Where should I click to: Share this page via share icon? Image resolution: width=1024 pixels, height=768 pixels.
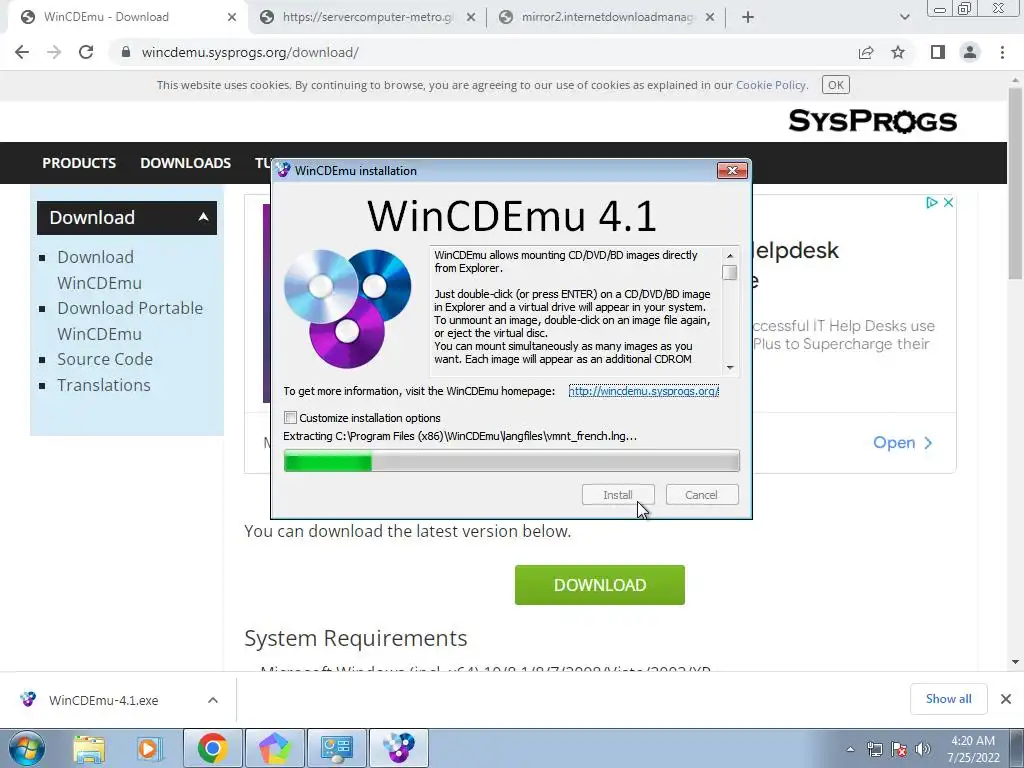[866, 52]
